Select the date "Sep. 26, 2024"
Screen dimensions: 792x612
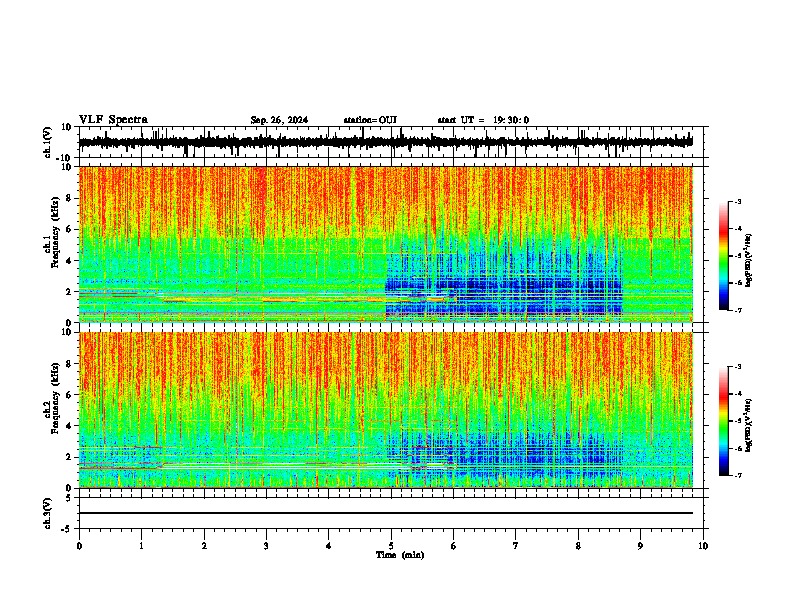coord(279,120)
